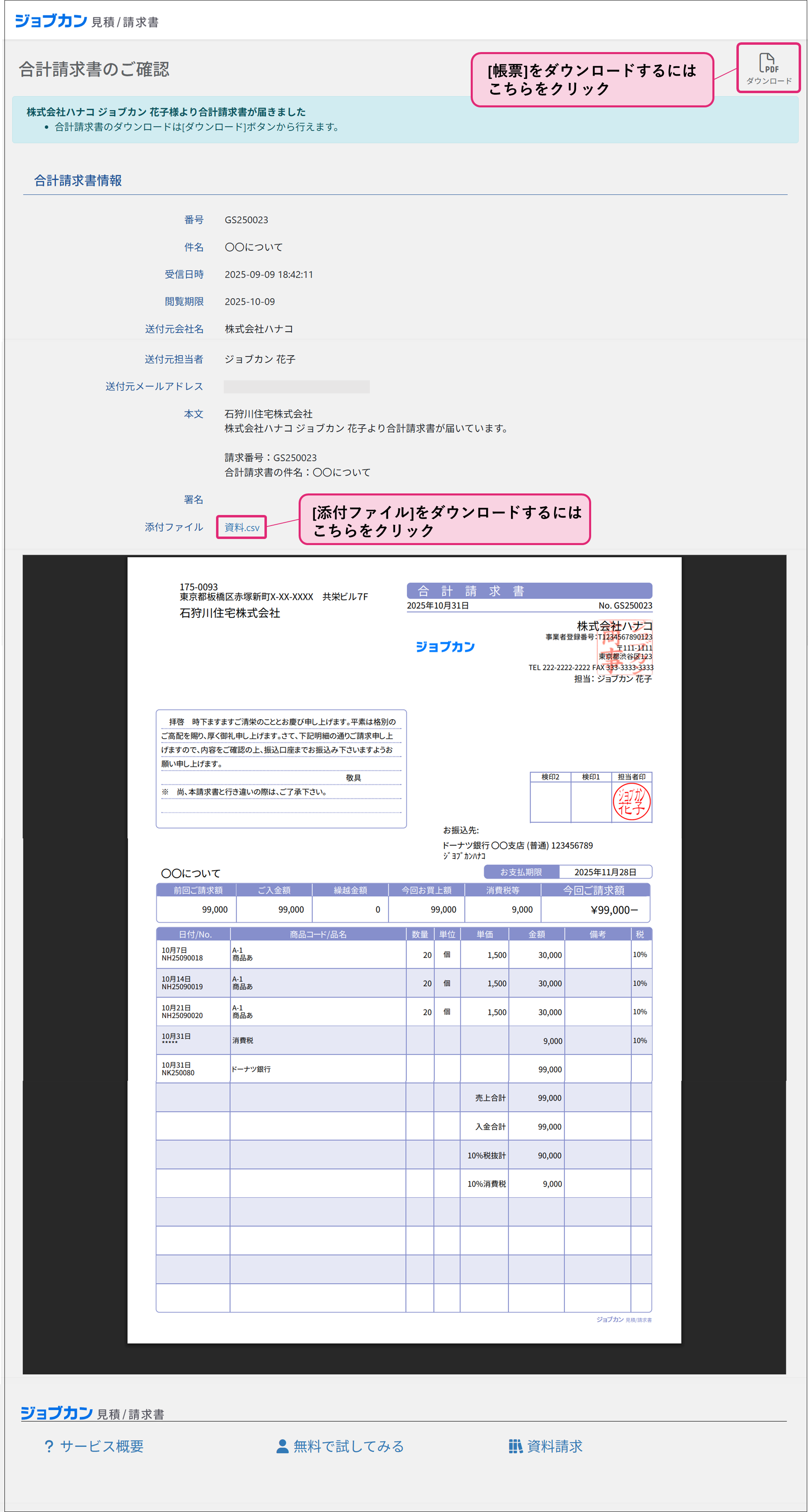Click the red 担当者印 stamp in preview
Screen dimensions: 808x1512
[x=631, y=802]
